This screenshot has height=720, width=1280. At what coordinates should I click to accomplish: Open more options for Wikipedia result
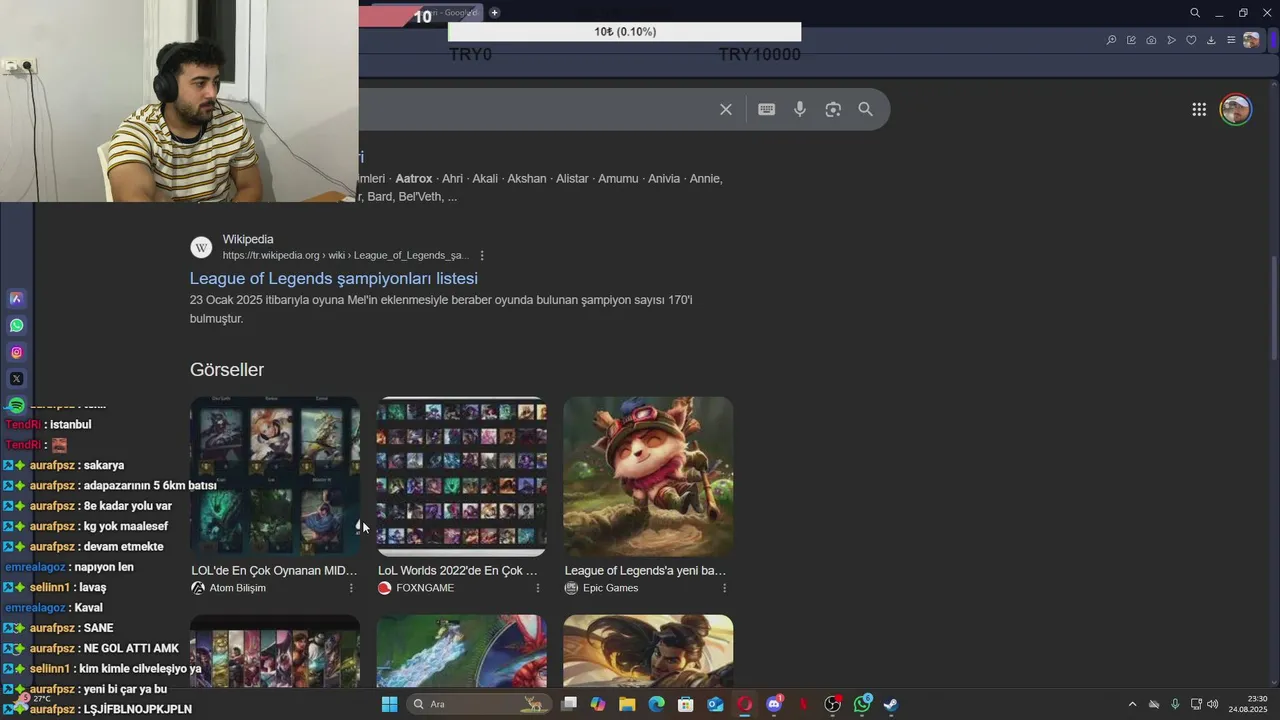click(482, 256)
